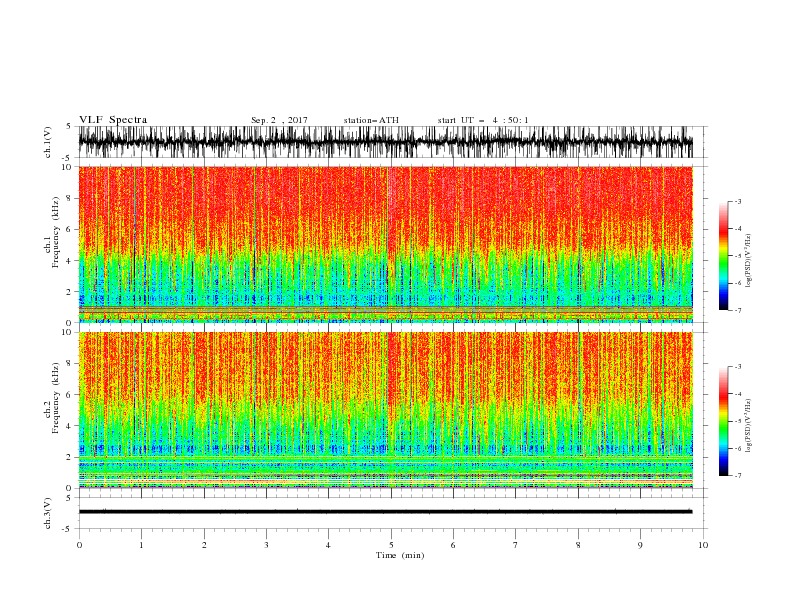The height and width of the screenshot is (612, 792).
Task: Click time axis tick label '8'
Action: tap(578, 545)
